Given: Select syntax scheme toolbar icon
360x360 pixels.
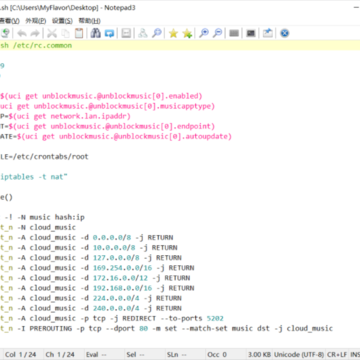Looking at the screenshot, I should [234, 33].
